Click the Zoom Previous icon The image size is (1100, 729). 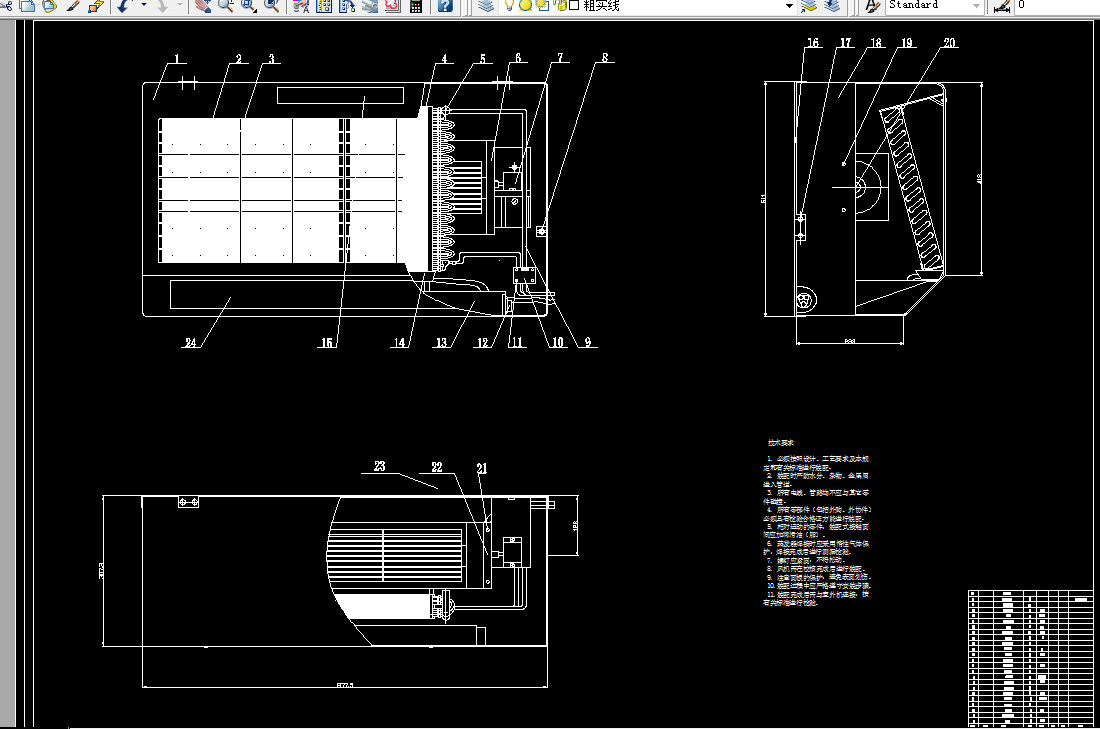click(271, 5)
